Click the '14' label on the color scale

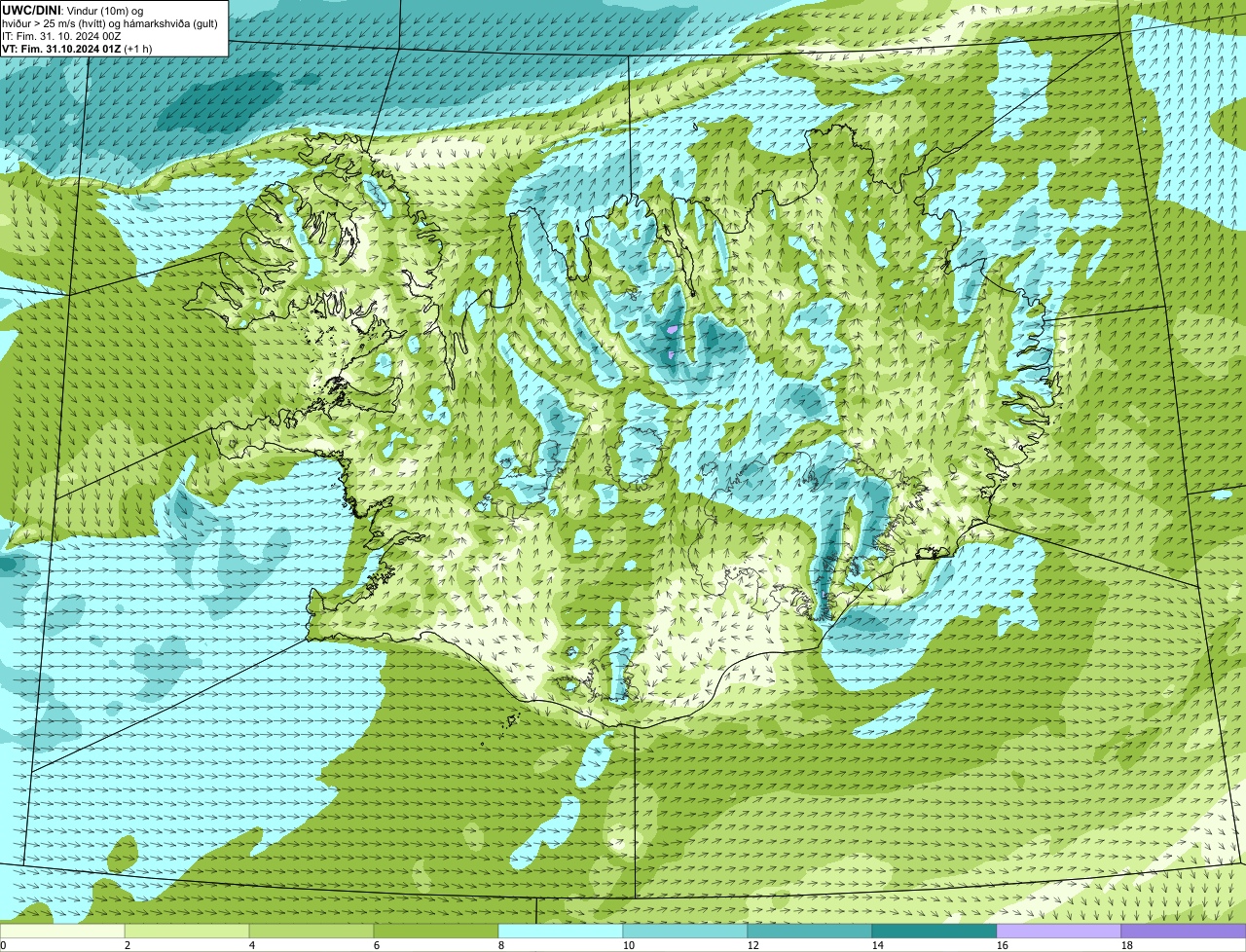pyautogui.click(x=878, y=945)
